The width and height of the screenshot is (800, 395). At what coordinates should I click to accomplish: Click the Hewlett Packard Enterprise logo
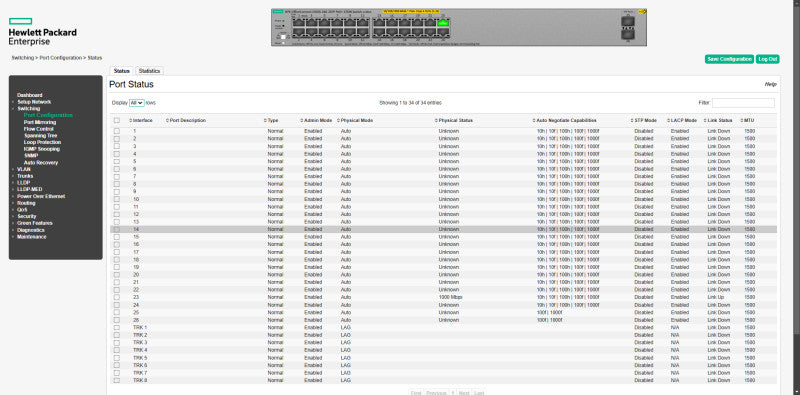[42, 32]
